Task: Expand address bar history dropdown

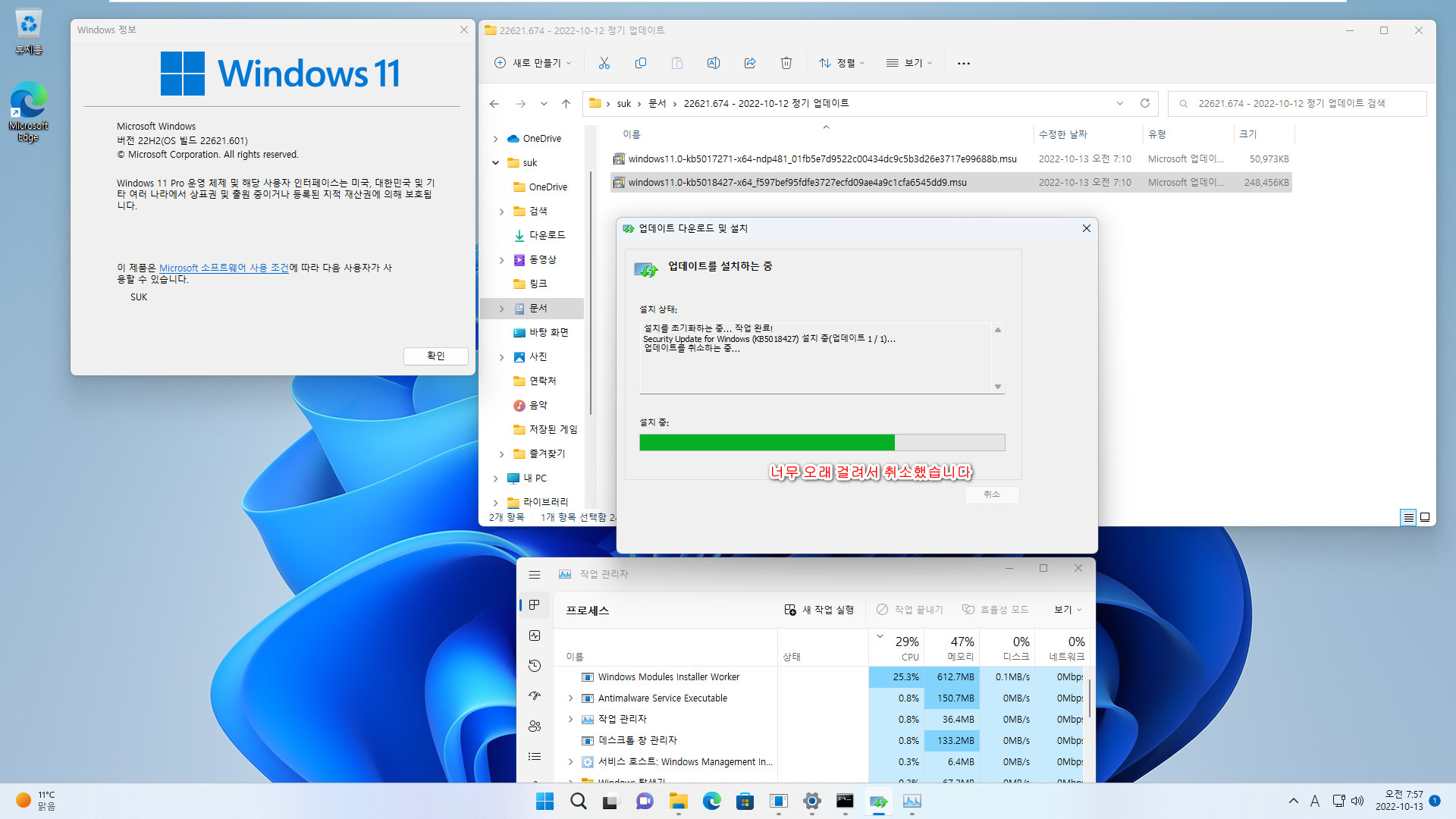Action: pyautogui.click(x=1120, y=103)
